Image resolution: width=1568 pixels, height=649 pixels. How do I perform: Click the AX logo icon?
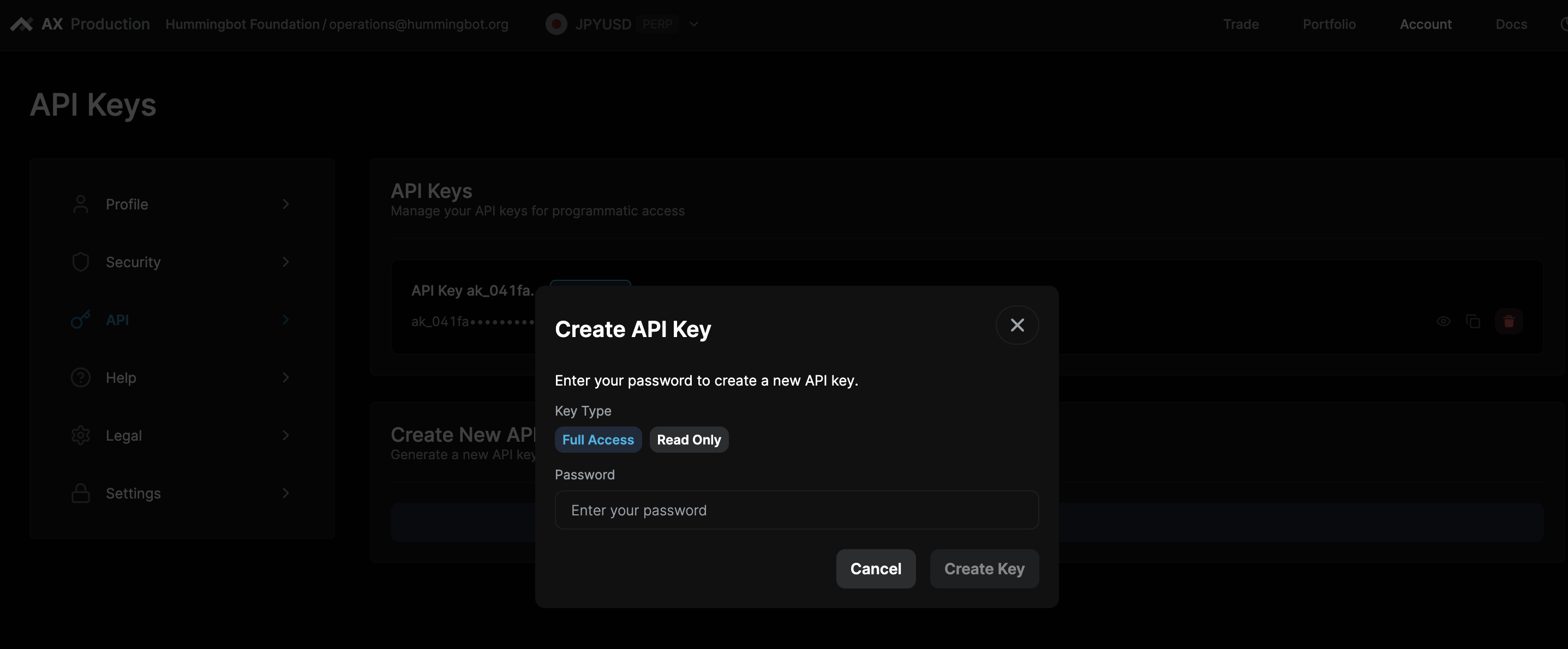[x=21, y=25]
